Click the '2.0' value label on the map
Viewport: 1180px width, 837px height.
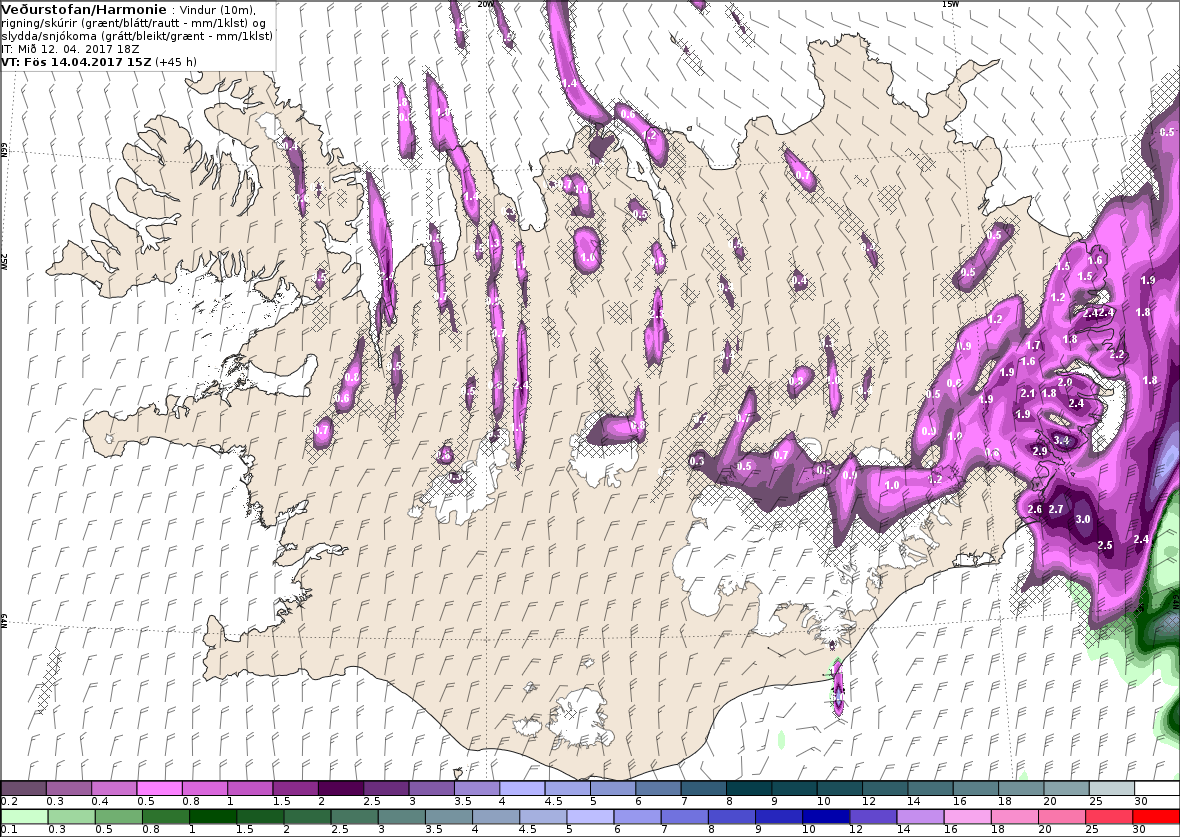tap(1064, 382)
